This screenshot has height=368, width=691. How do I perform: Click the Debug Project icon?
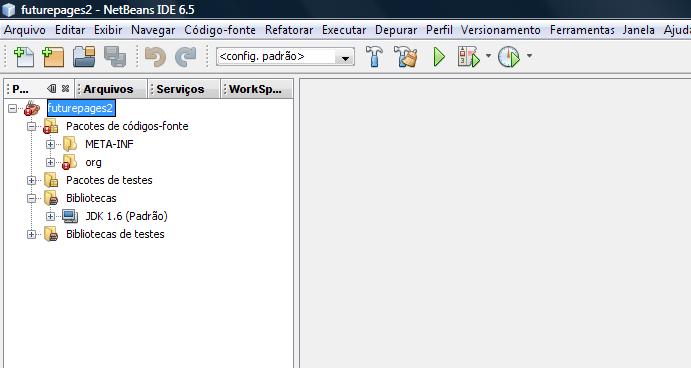[x=468, y=57]
